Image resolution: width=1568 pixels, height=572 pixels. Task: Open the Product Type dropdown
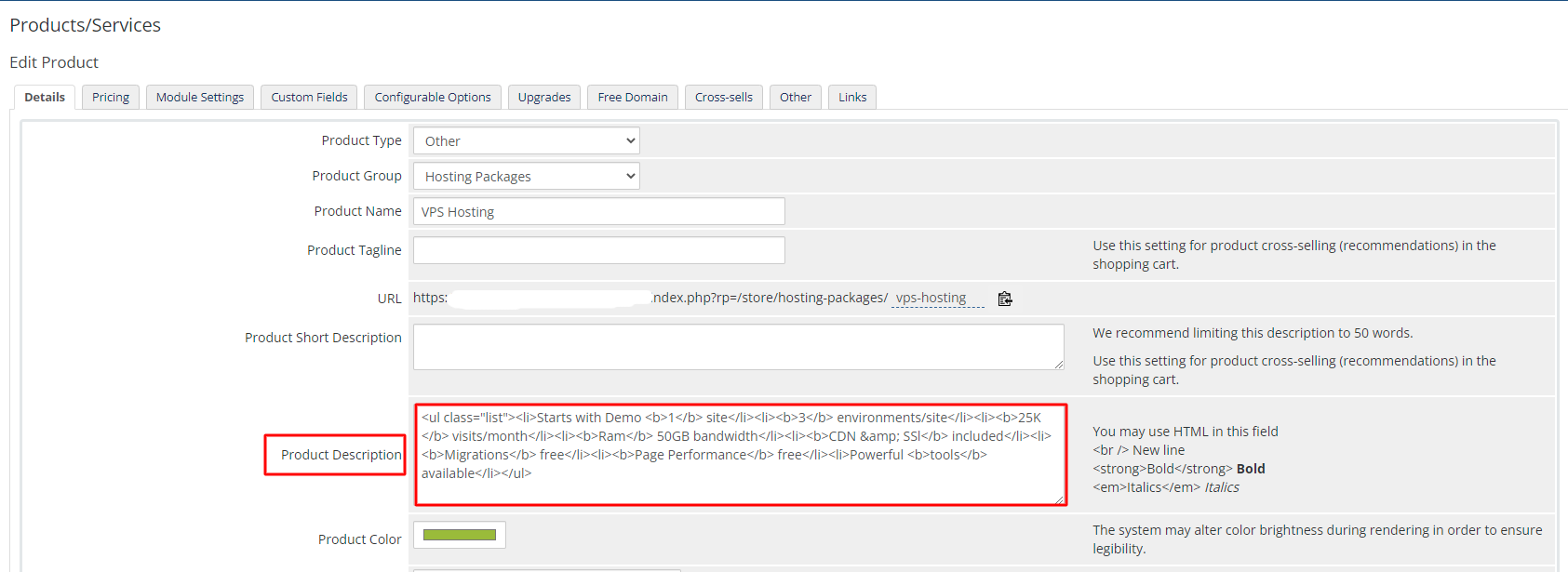[526, 141]
